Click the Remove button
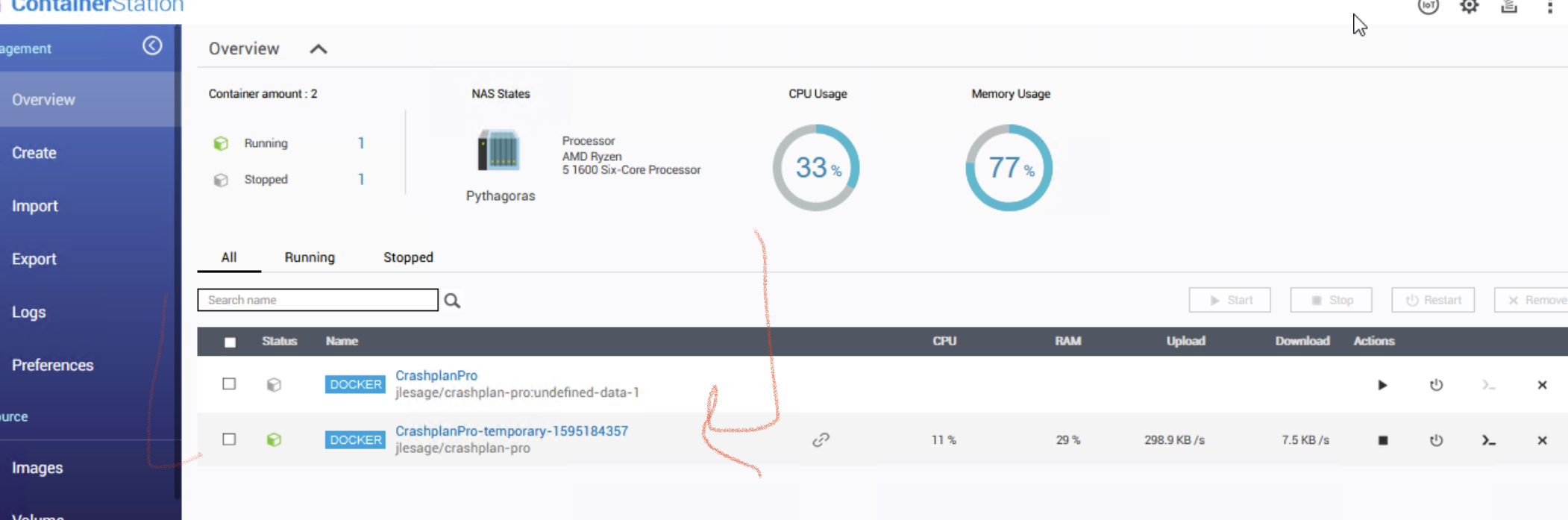This screenshot has height=520, width=1568. click(1531, 300)
